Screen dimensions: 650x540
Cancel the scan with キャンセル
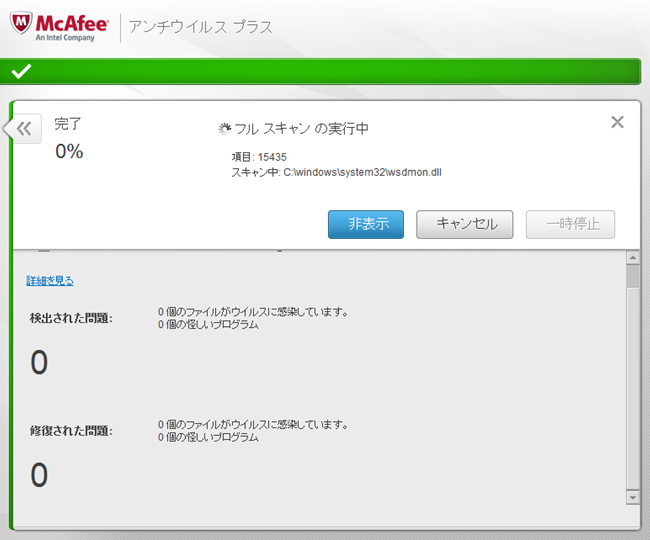pyautogui.click(x=465, y=224)
